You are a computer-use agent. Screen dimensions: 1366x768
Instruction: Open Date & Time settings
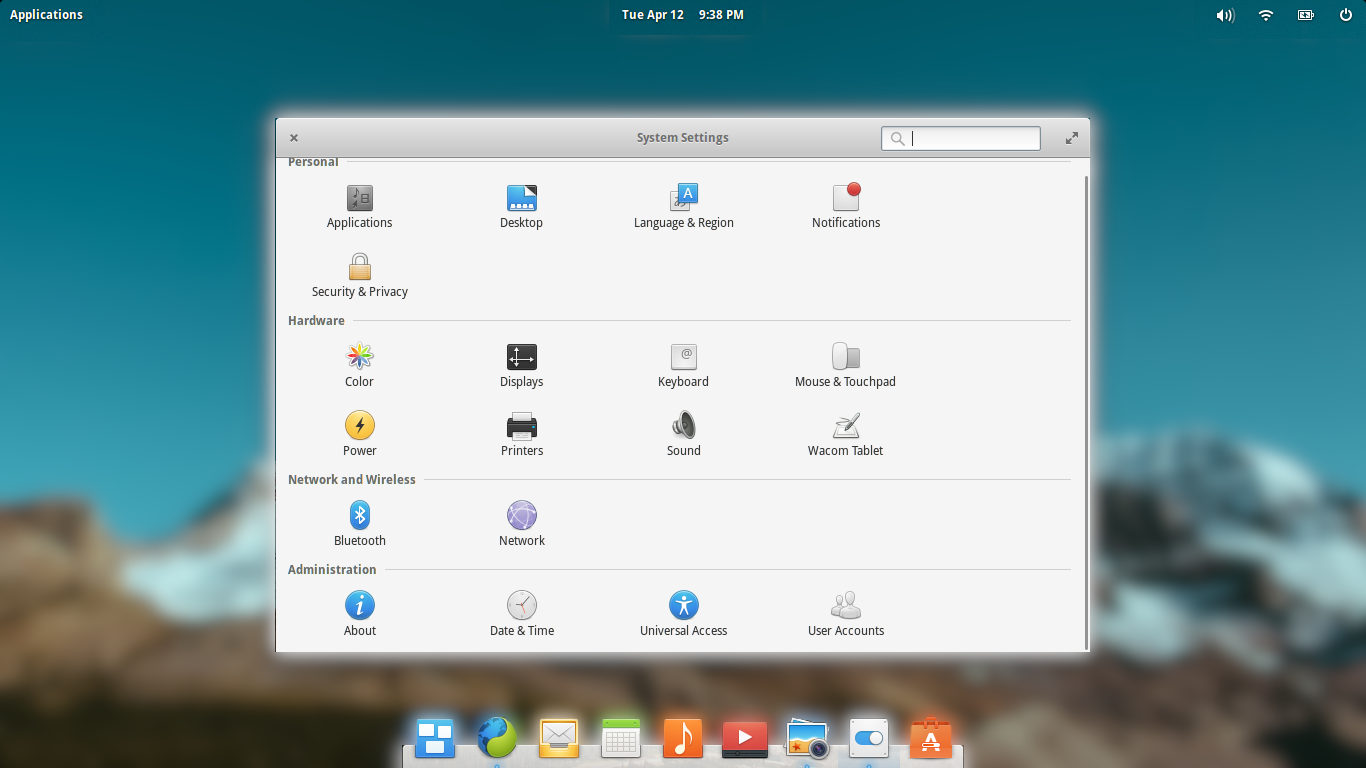pyautogui.click(x=522, y=615)
